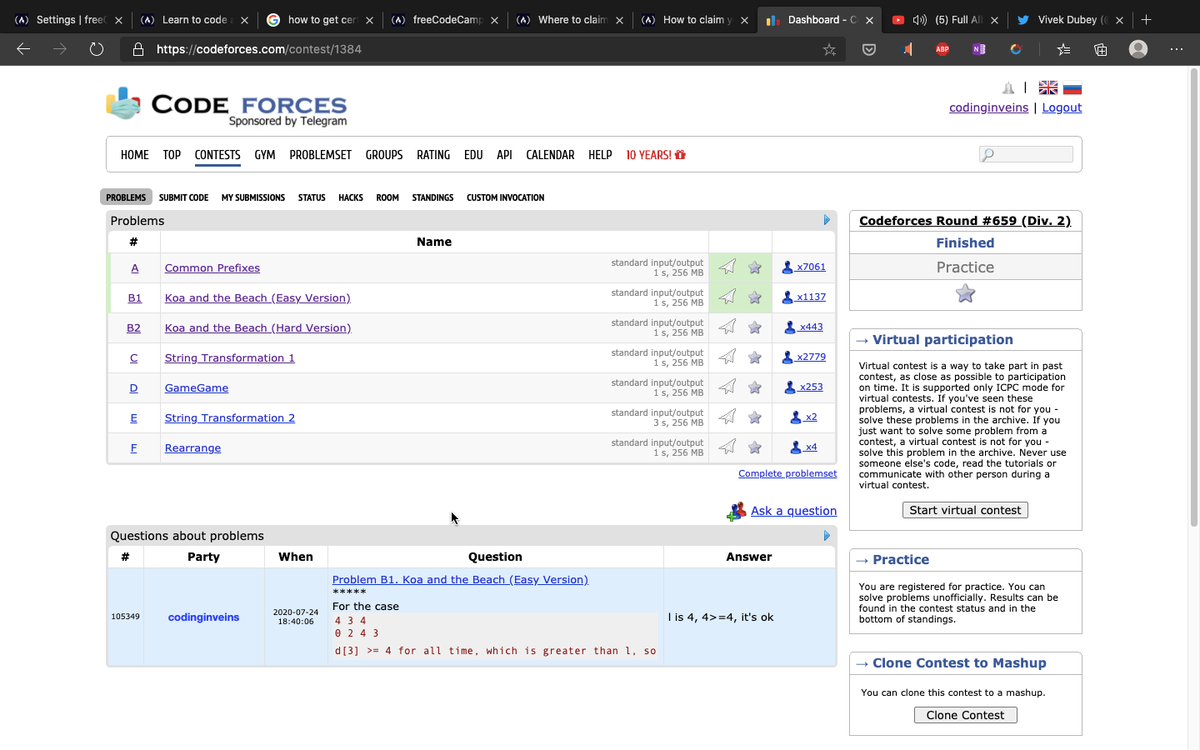This screenshot has height=750, width=1200.
Task: Reload the page with the refresh icon
Action: click(x=97, y=49)
